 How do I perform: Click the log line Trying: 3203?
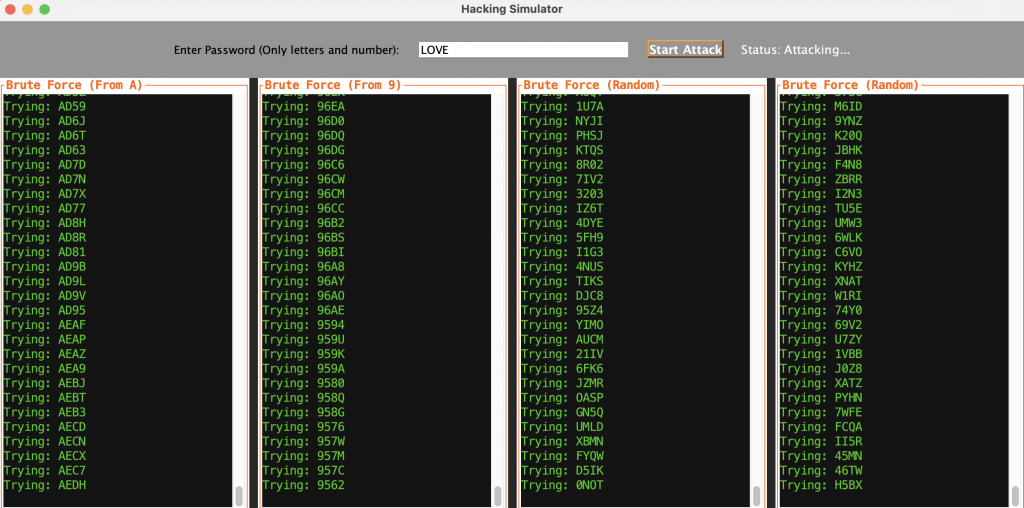tap(562, 194)
